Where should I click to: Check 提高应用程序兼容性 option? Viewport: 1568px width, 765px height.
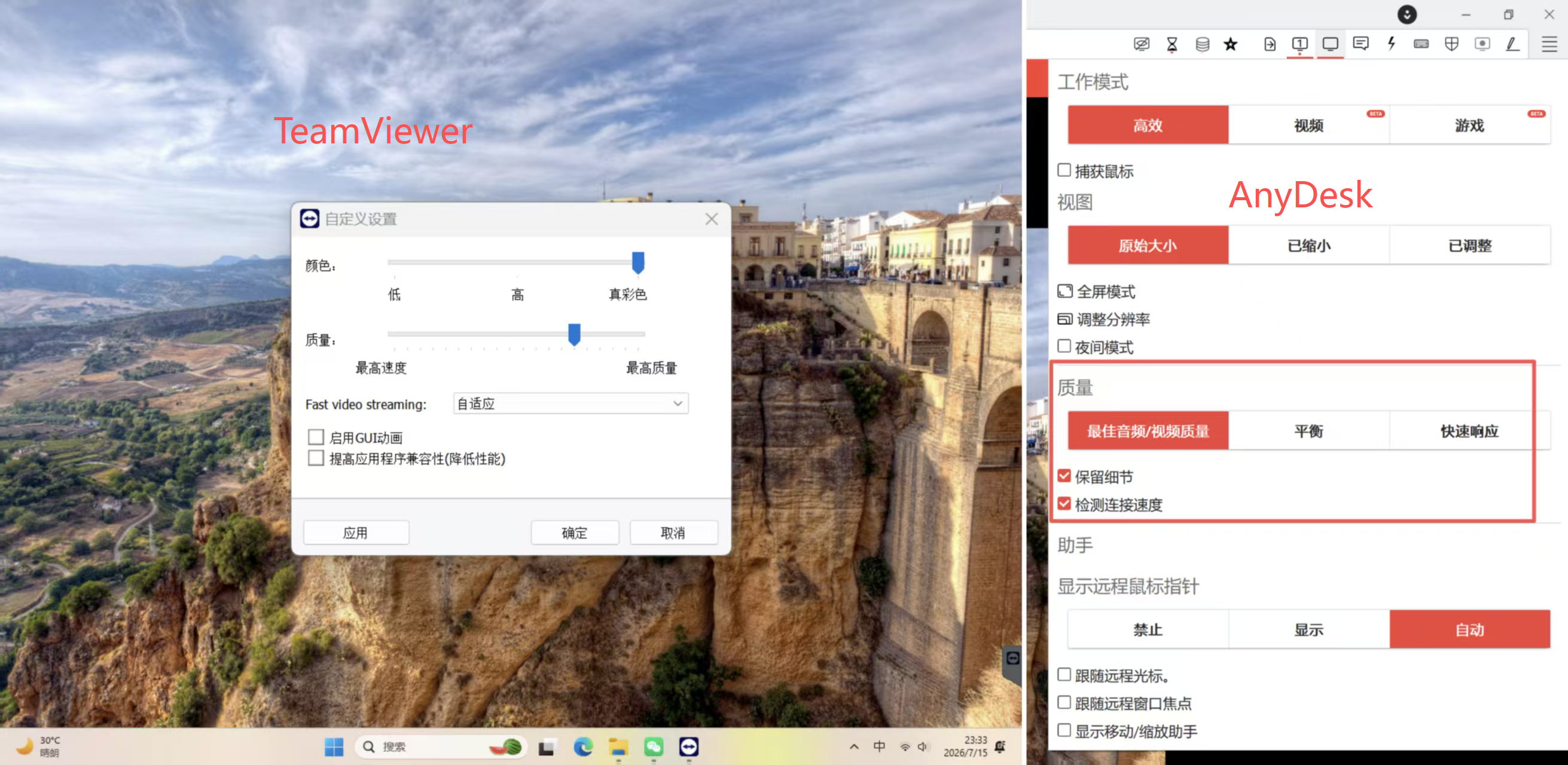click(316, 458)
